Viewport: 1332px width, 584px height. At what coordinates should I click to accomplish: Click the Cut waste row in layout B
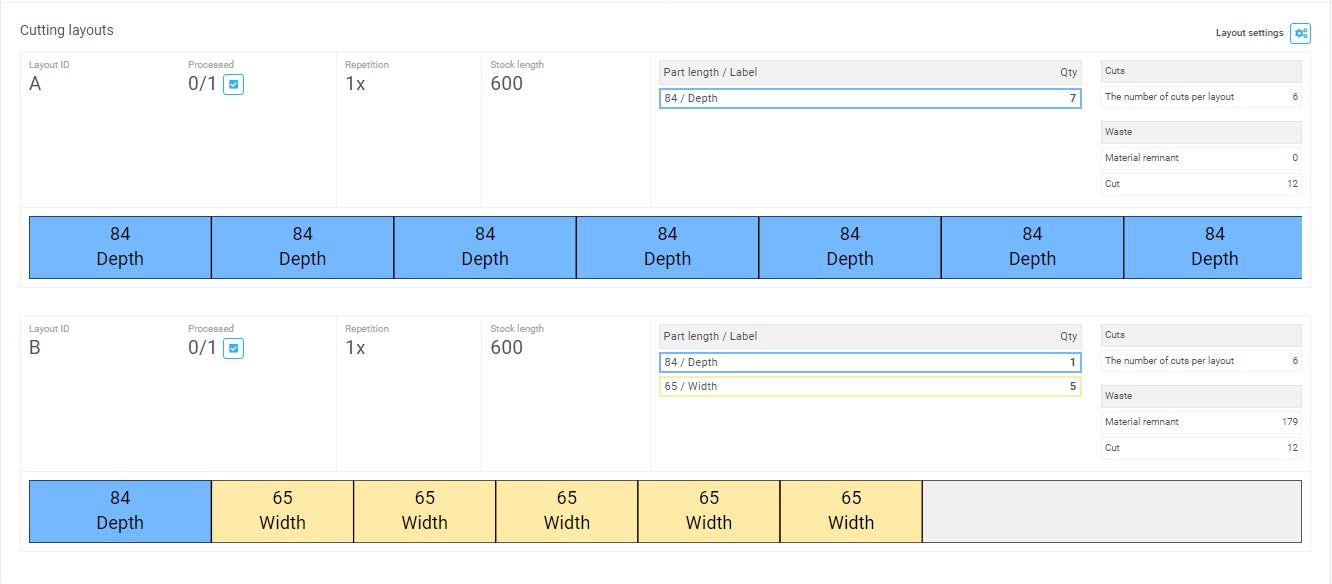[1200, 448]
